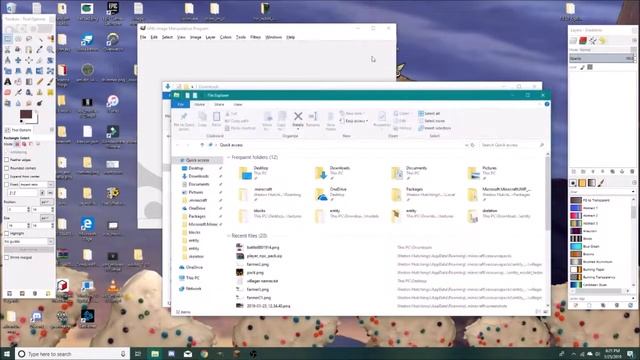Select the Smudge tool
640x360 pixels.
pyautogui.click(x=29, y=103)
